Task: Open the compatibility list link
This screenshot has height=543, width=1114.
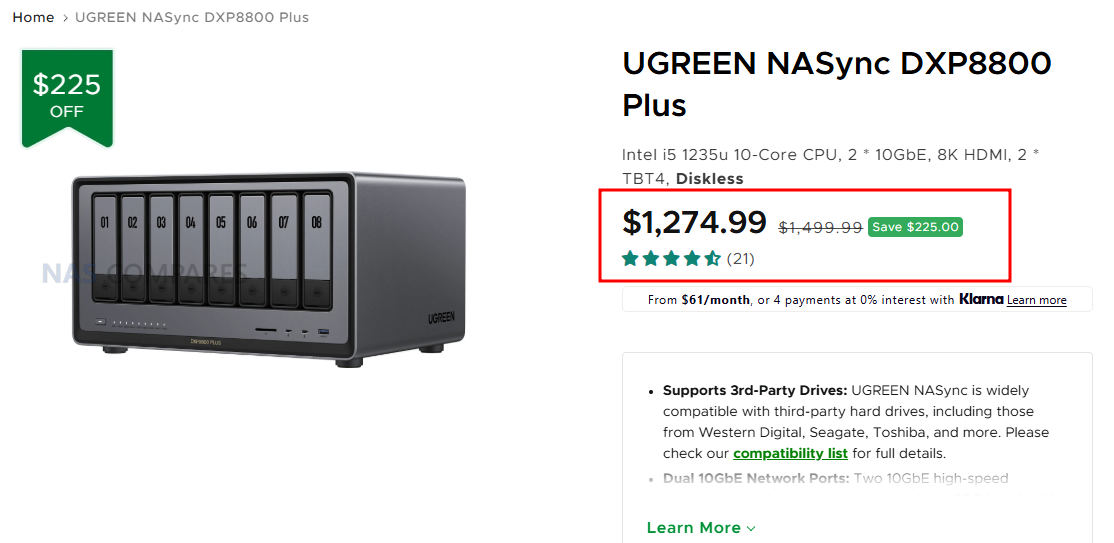Action: pyautogui.click(x=790, y=453)
